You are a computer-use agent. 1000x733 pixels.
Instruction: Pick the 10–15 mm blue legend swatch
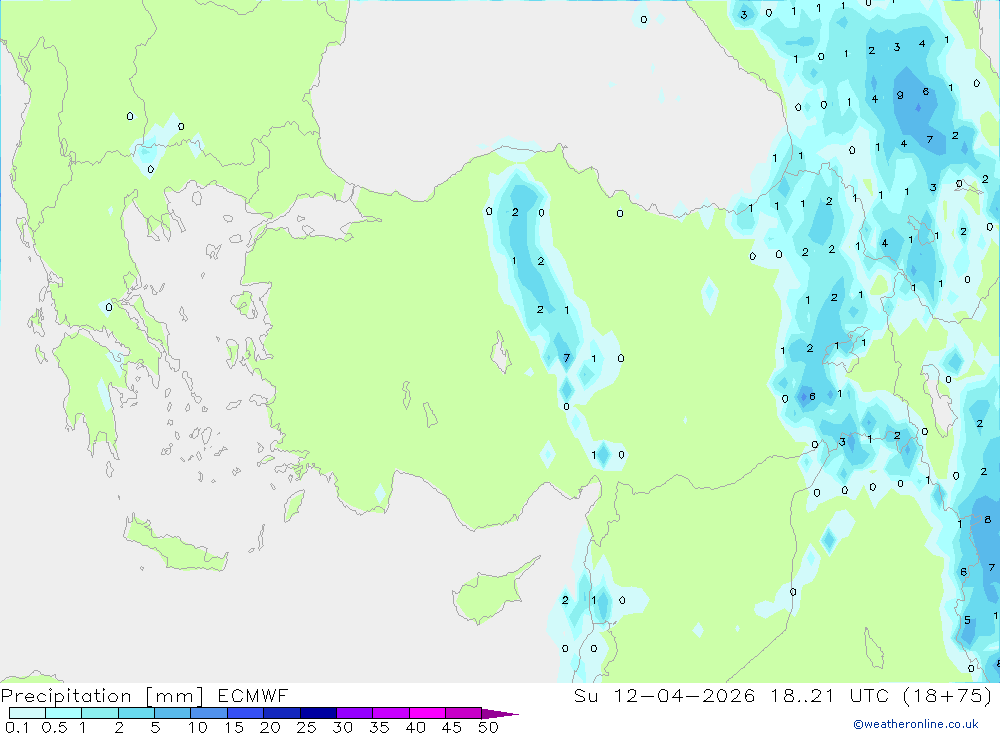pyautogui.click(x=209, y=713)
